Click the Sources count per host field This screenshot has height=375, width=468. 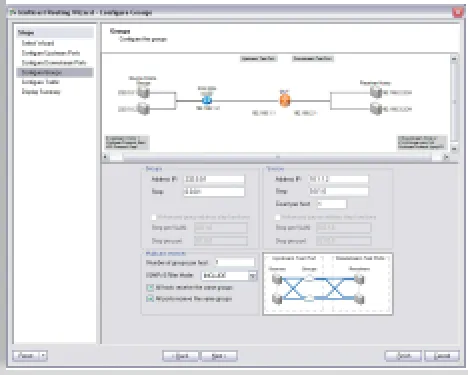tap(331, 204)
